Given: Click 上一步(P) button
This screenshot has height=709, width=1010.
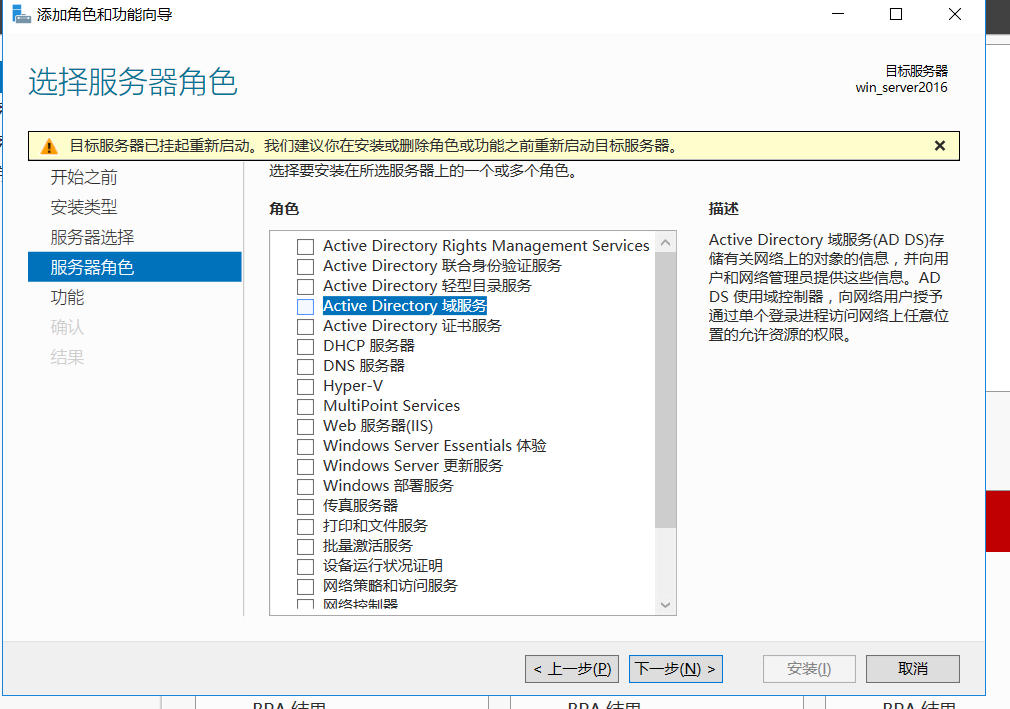Looking at the screenshot, I should (572, 669).
